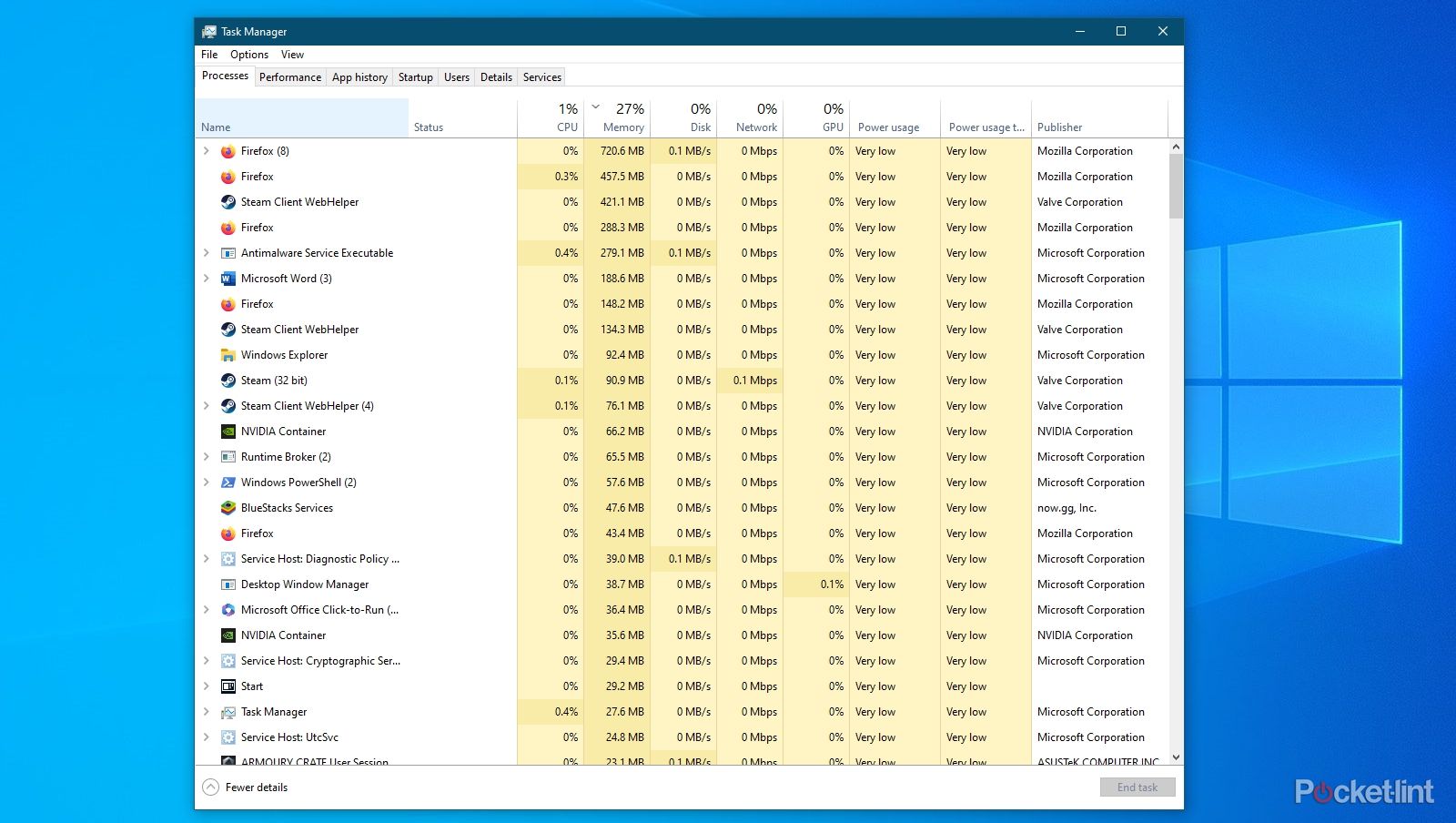Viewport: 1456px width, 823px height.
Task: Select the Desktop Window Manager row
Action: pos(682,584)
